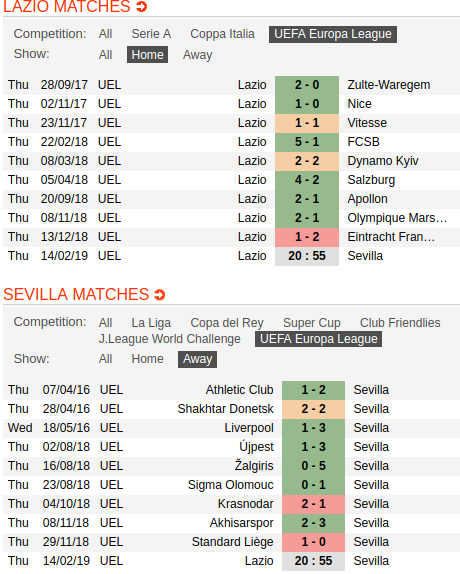
Task: Select J.League World Challenge filter
Action: tap(169, 339)
